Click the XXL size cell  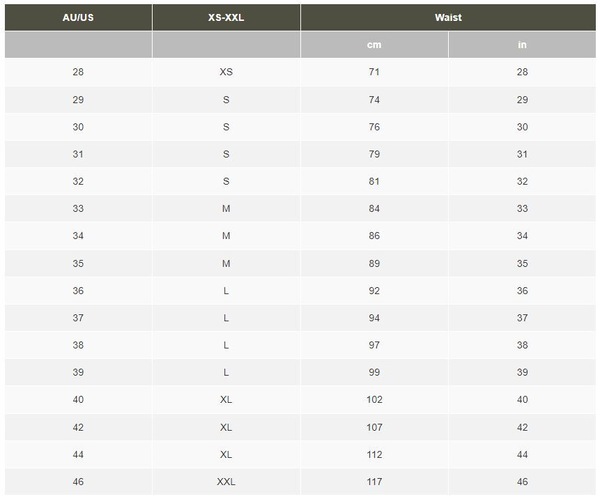point(226,482)
